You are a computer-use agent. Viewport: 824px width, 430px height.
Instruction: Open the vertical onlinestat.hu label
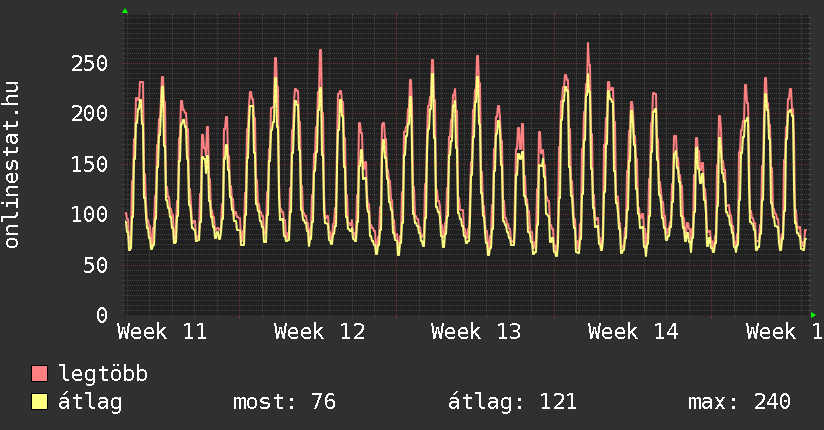click(13, 165)
